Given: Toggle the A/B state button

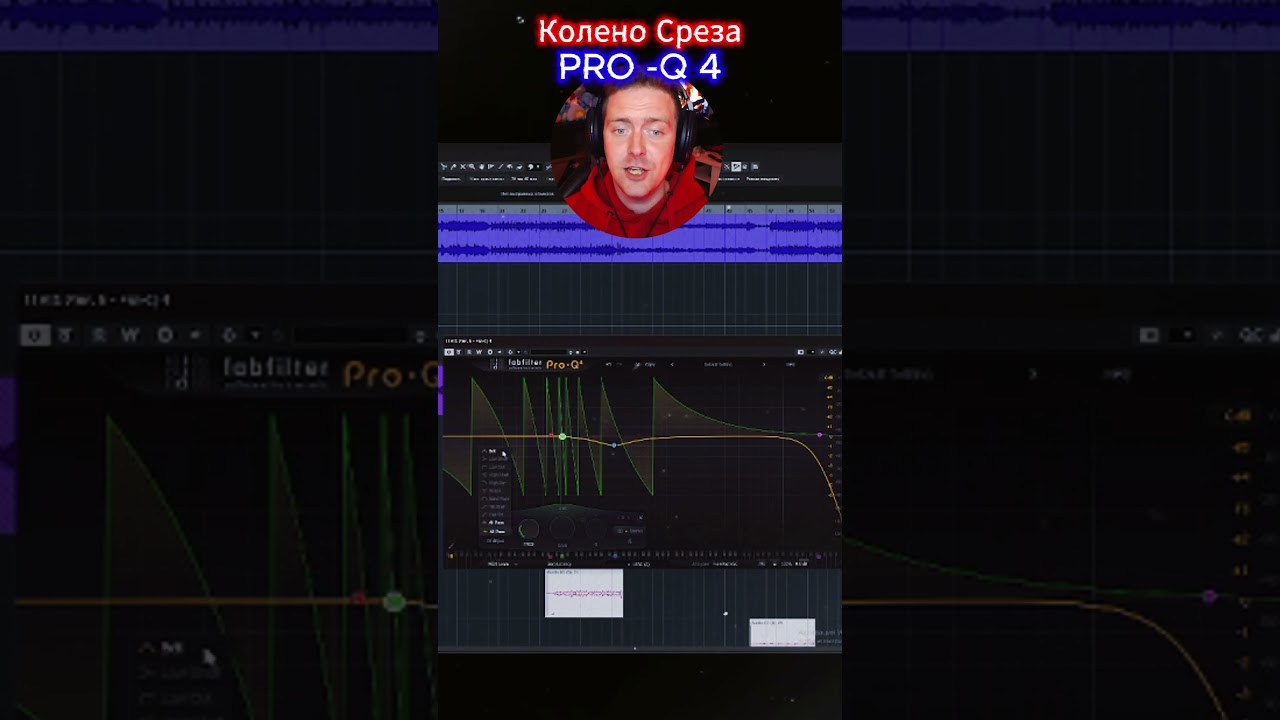Looking at the screenshot, I should click(x=637, y=364).
